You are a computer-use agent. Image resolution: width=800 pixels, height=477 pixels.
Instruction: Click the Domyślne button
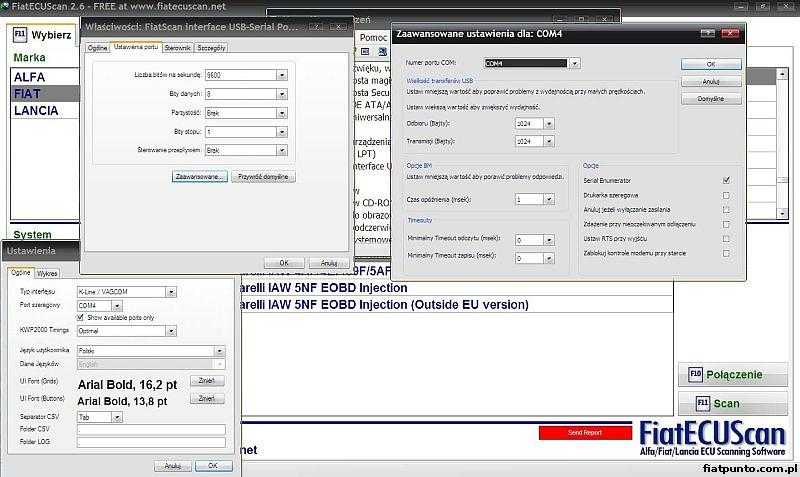tap(711, 99)
